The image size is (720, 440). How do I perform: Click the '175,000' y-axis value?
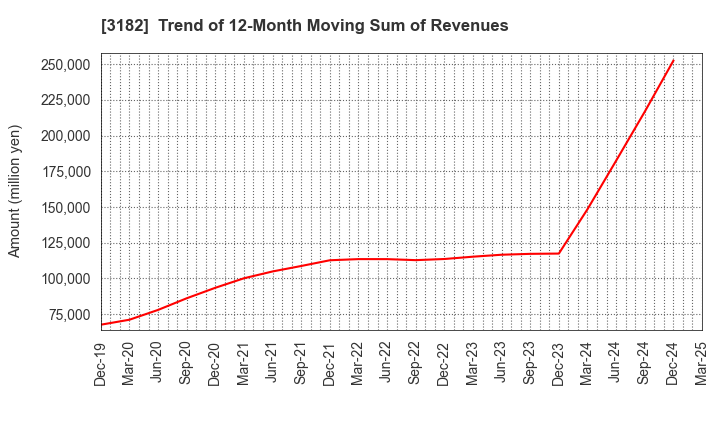[x=67, y=172]
